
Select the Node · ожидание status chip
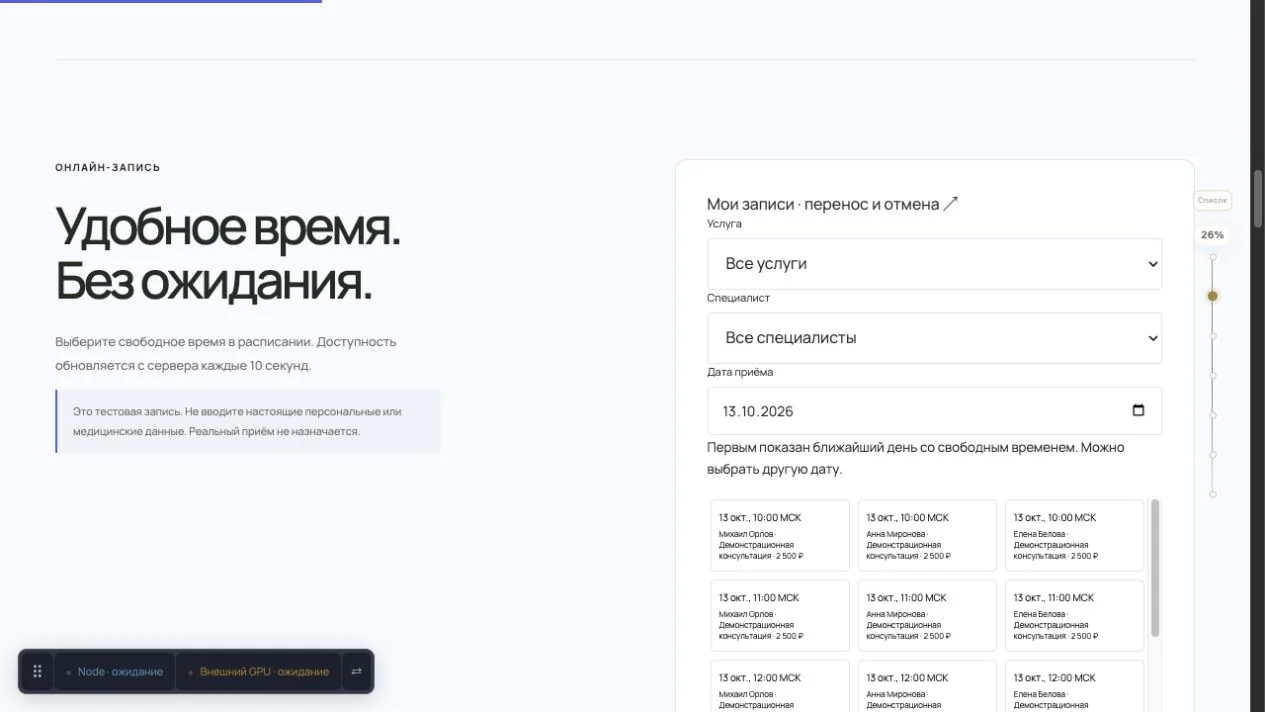click(114, 672)
